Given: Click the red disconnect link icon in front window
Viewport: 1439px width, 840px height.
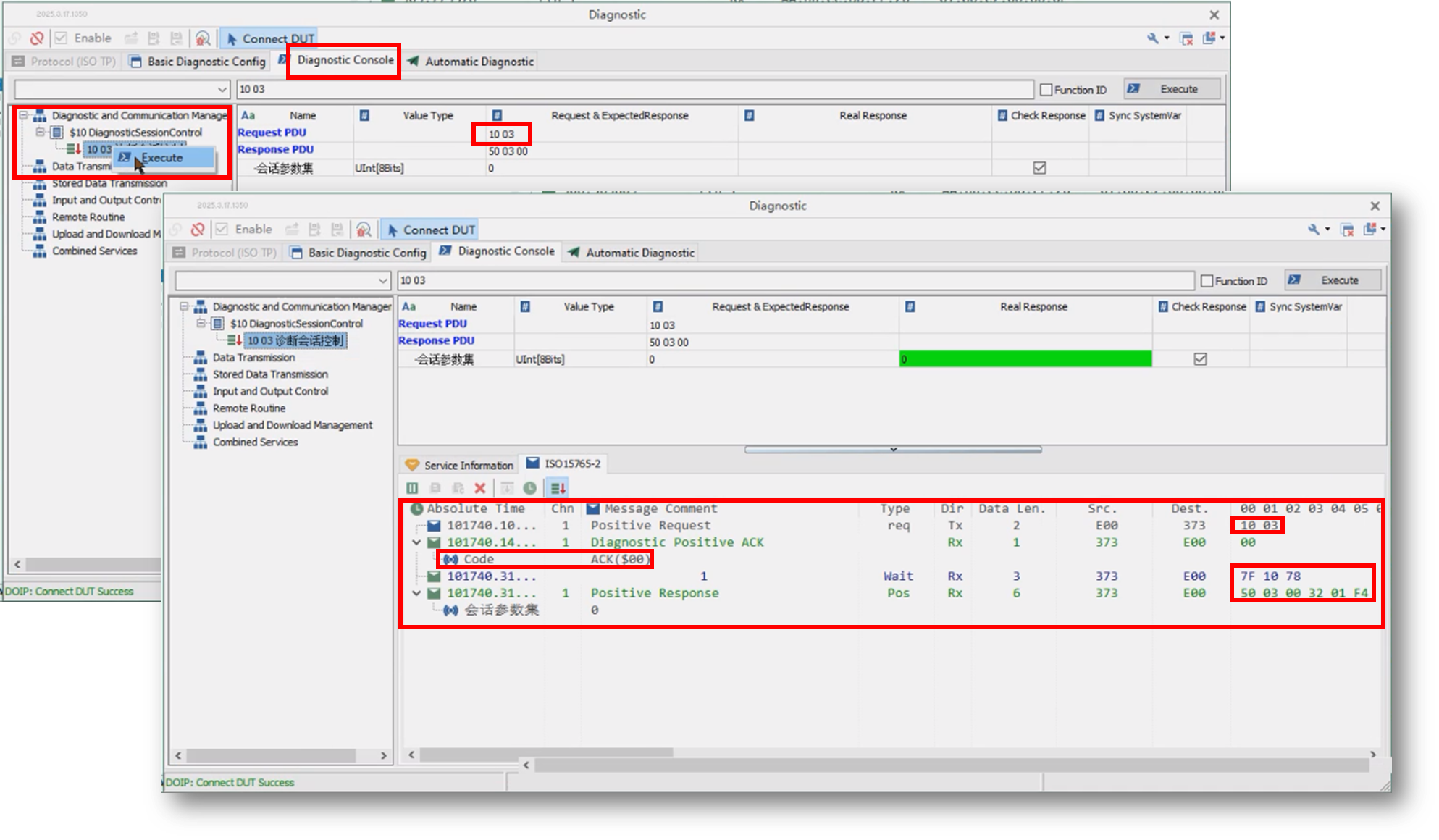Looking at the screenshot, I should (x=198, y=230).
